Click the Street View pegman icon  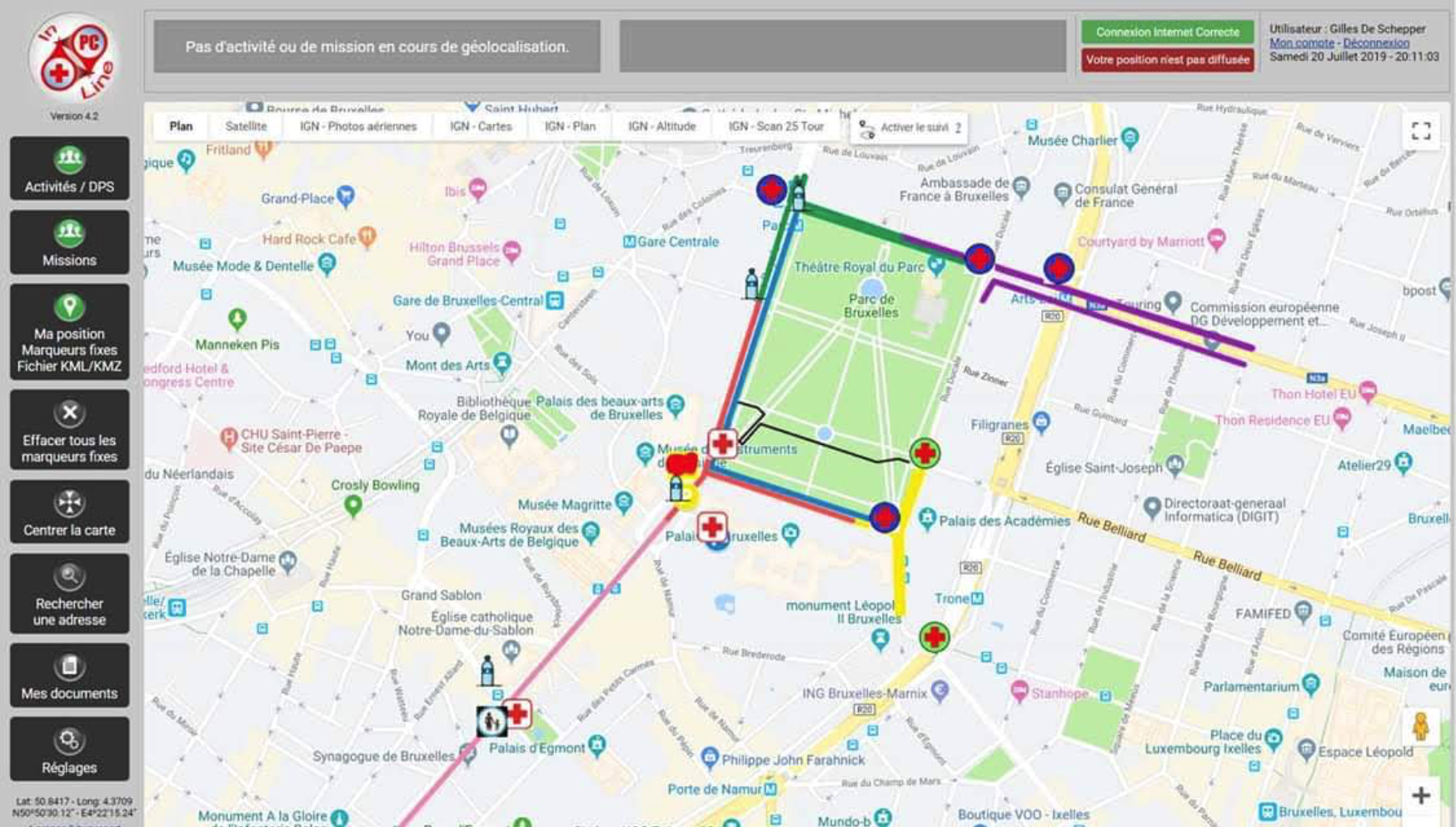click(1421, 726)
